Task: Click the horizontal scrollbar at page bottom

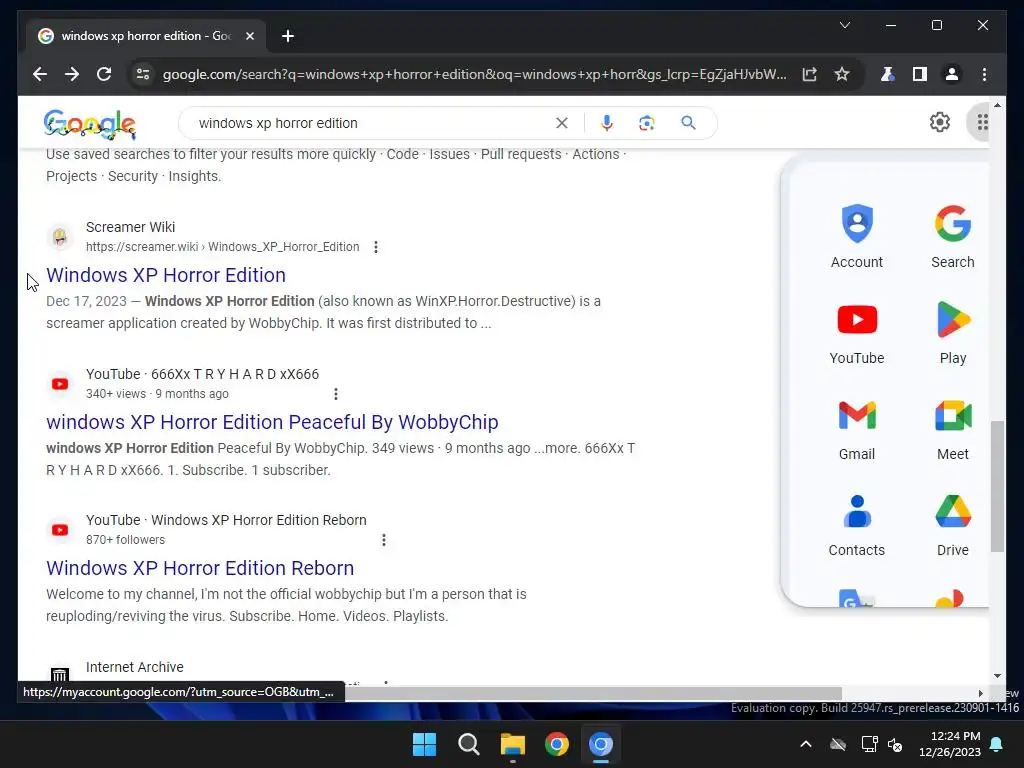Action: (x=593, y=693)
